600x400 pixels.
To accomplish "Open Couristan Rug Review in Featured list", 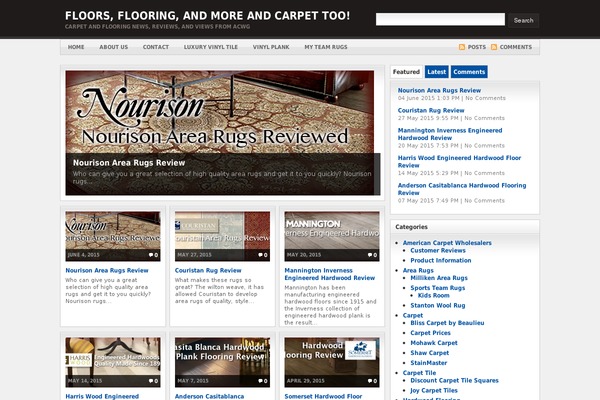I will [431, 110].
